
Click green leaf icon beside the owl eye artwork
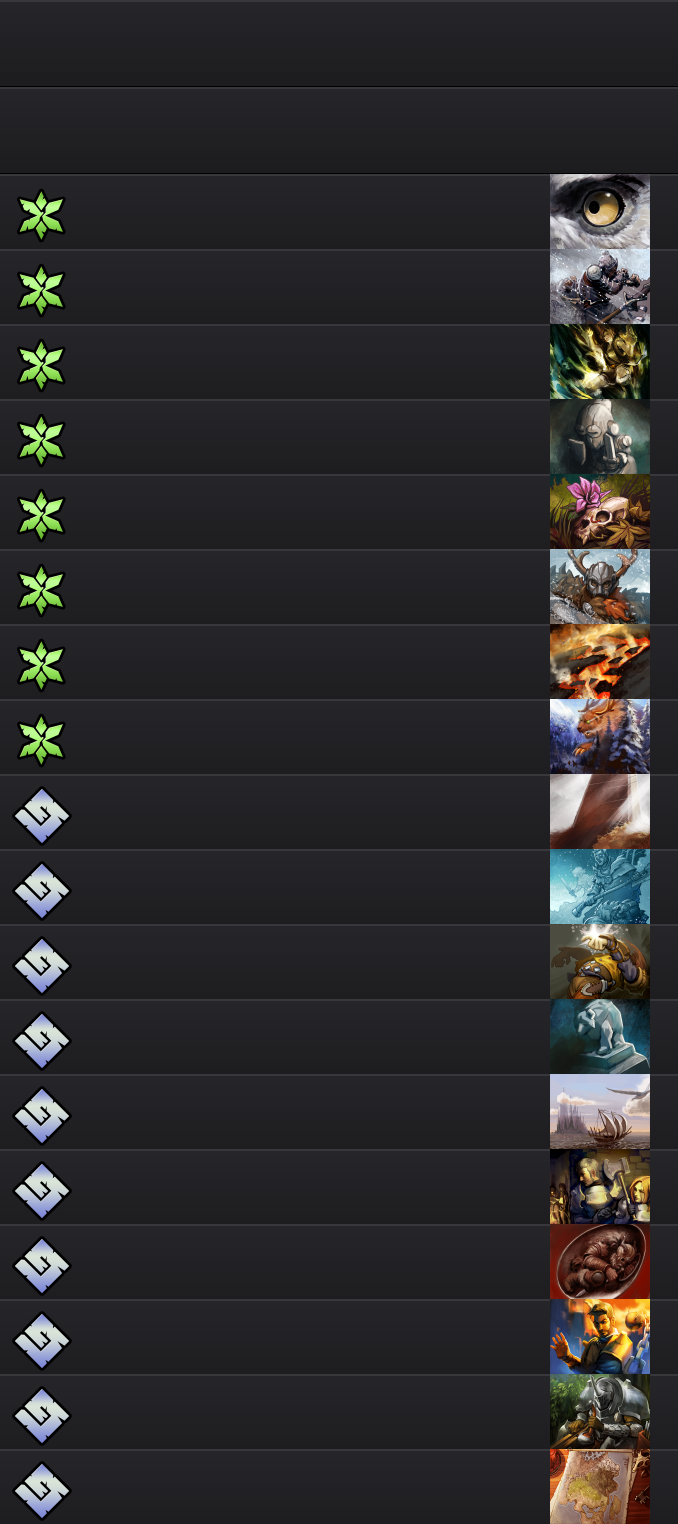[41, 215]
